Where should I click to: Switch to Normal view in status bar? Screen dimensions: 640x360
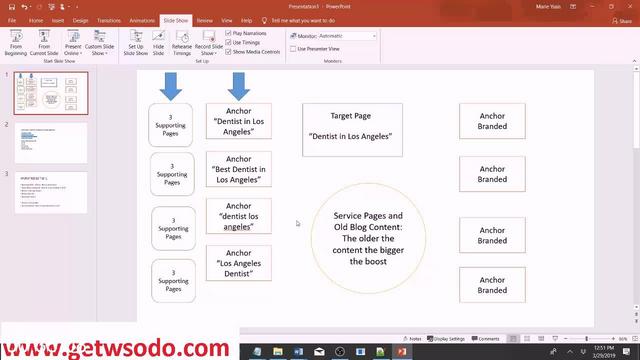(x=513, y=339)
